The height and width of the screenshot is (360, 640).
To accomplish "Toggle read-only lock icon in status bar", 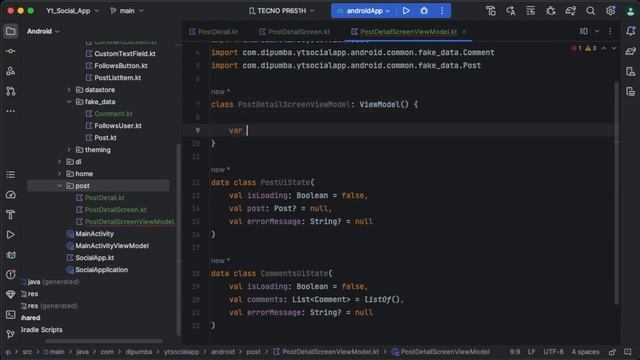I will tap(612, 352).
